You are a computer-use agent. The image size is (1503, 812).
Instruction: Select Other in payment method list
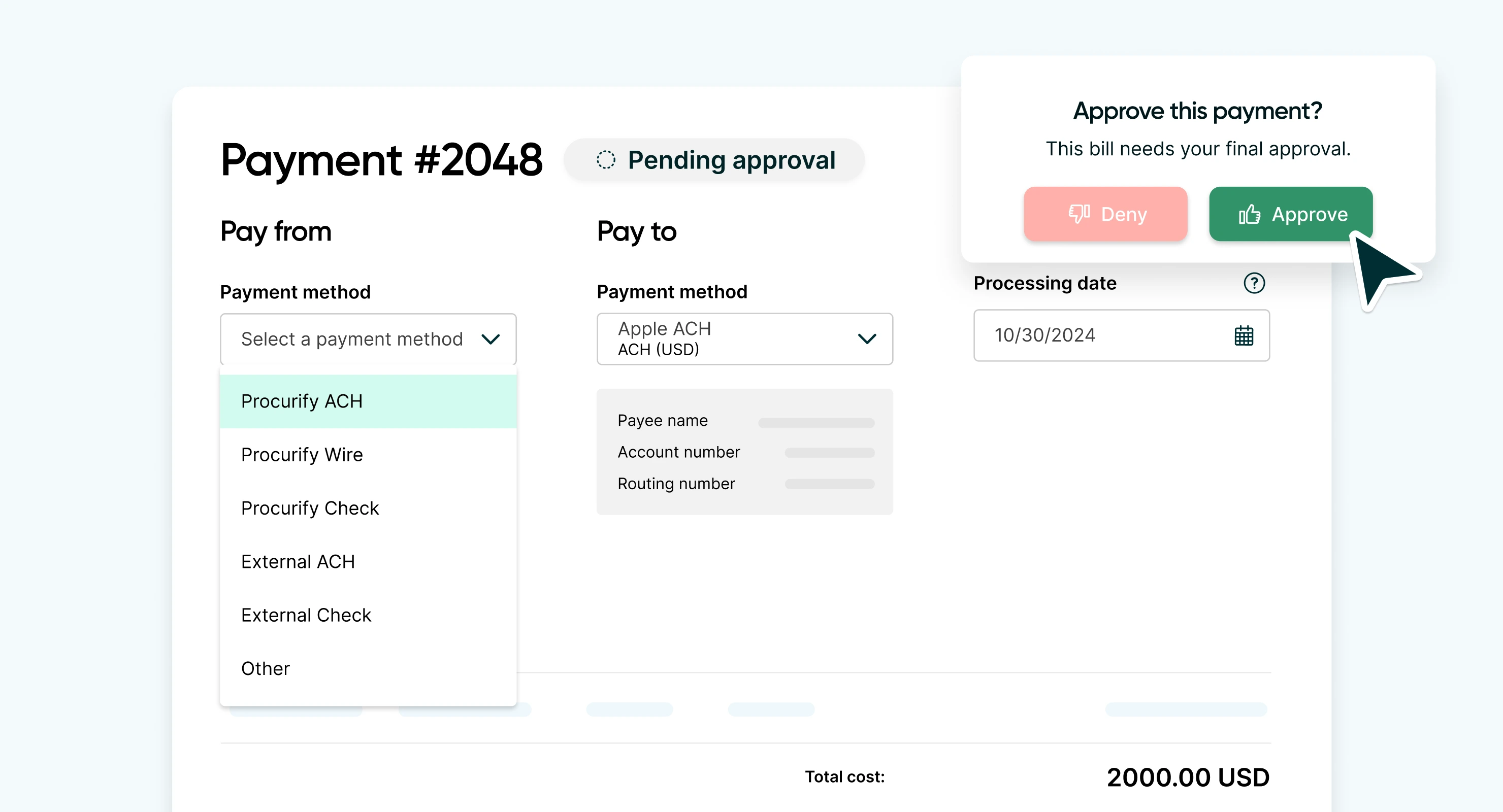click(368, 668)
